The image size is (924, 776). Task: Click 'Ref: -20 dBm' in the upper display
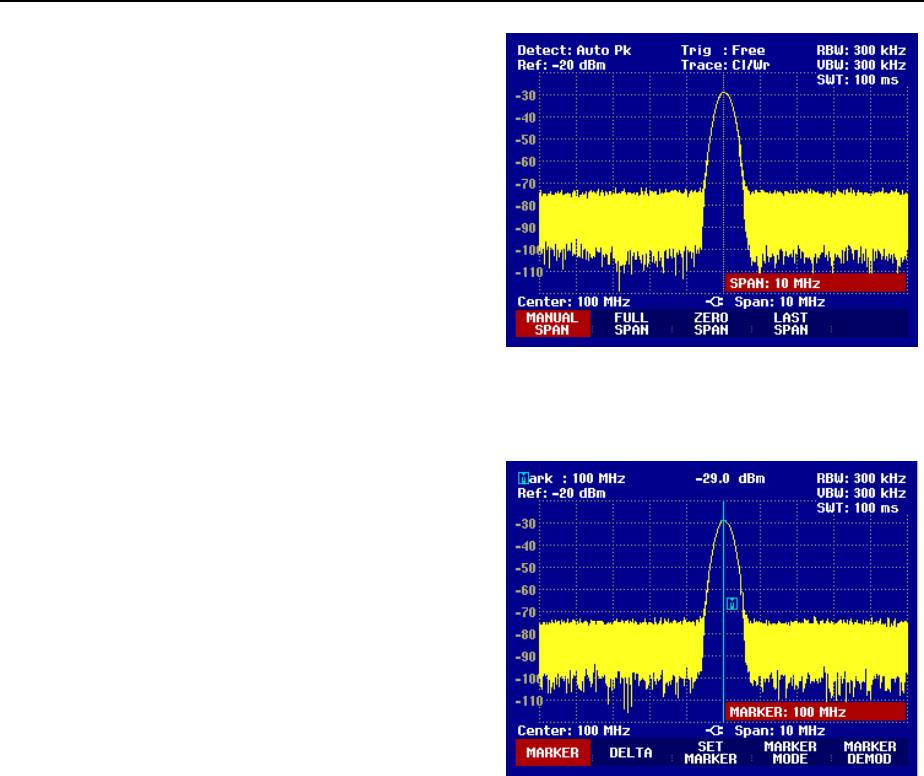tap(561, 65)
